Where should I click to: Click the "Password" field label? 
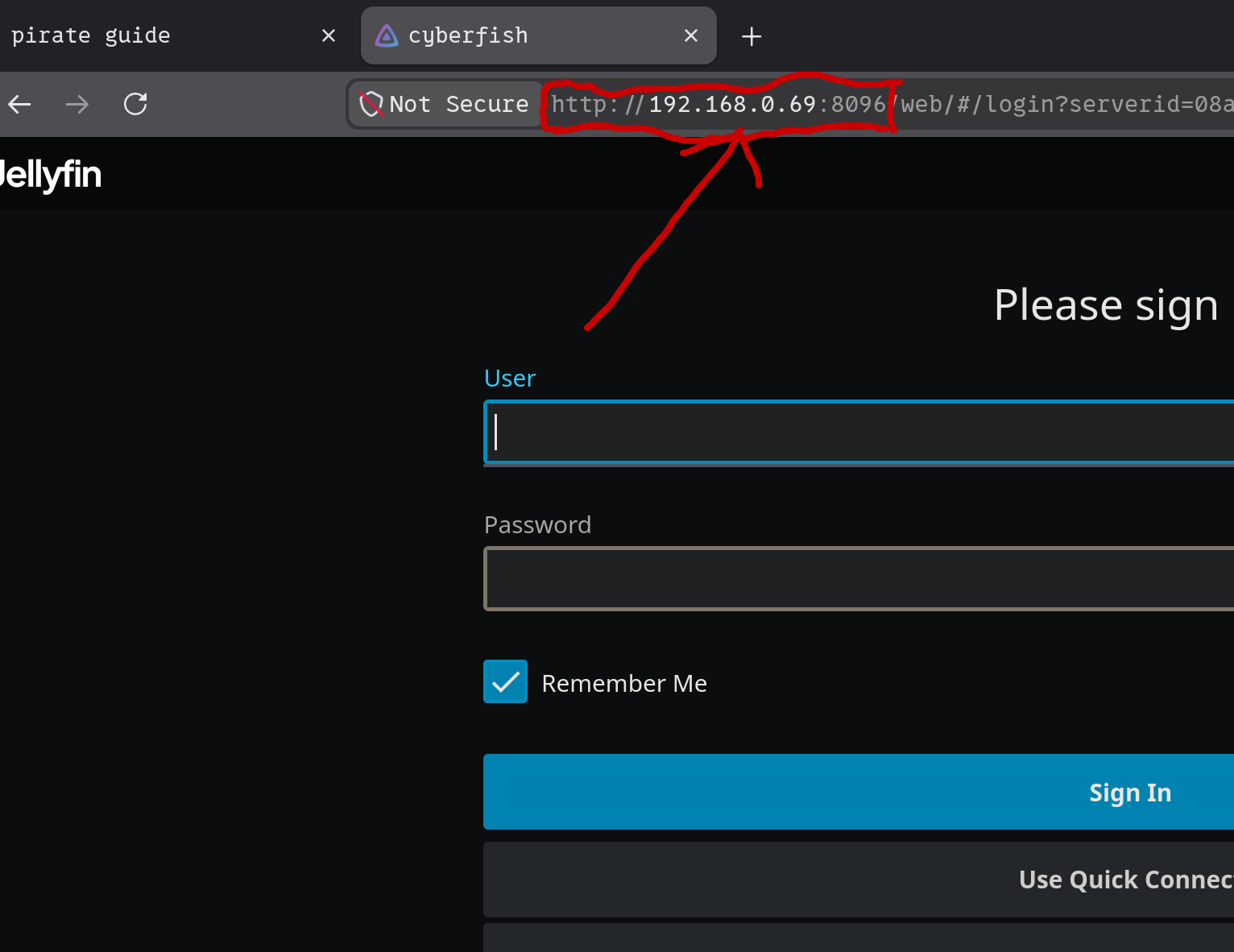point(537,524)
